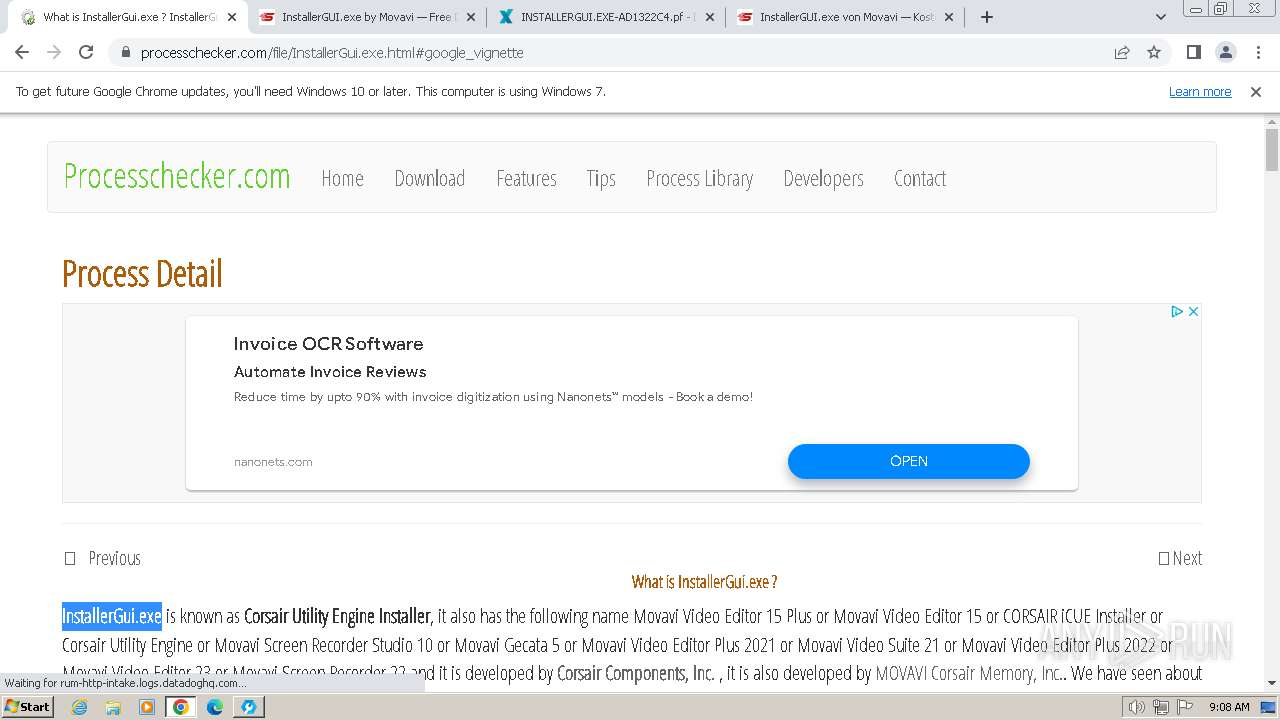The height and width of the screenshot is (720, 1280).
Task: Click 'Corsair Utility Engine Installer' bold text
Action: (x=337, y=616)
